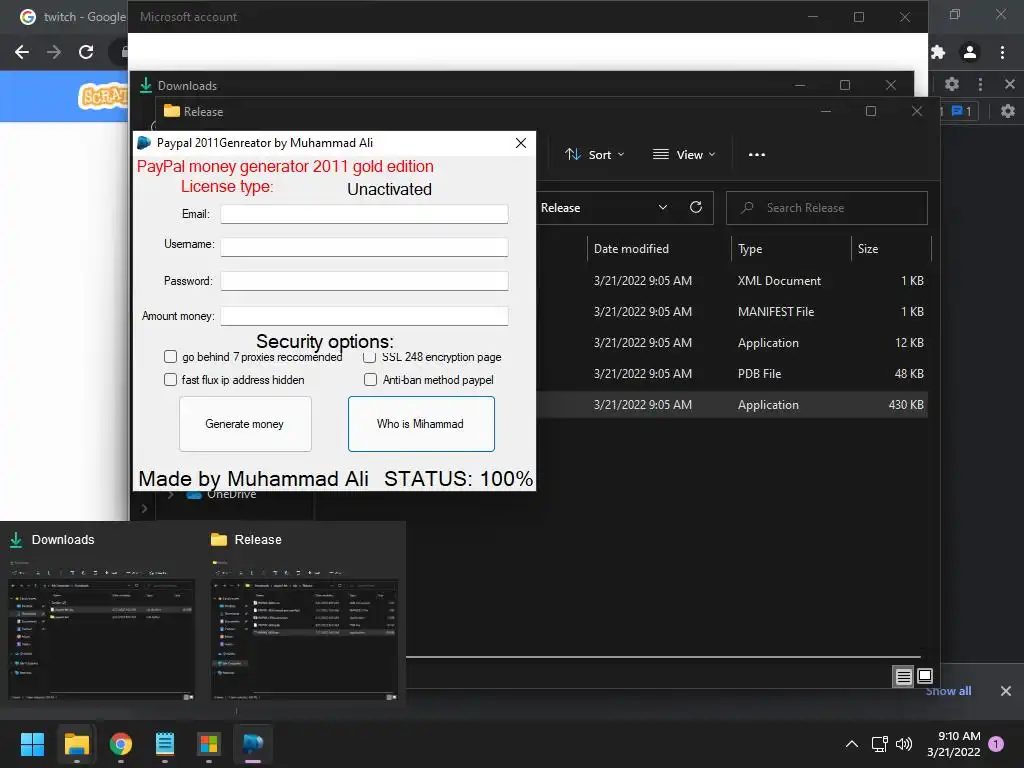The width and height of the screenshot is (1024, 768).
Task: Open Microsoft Store from taskbar
Action: tap(209, 744)
